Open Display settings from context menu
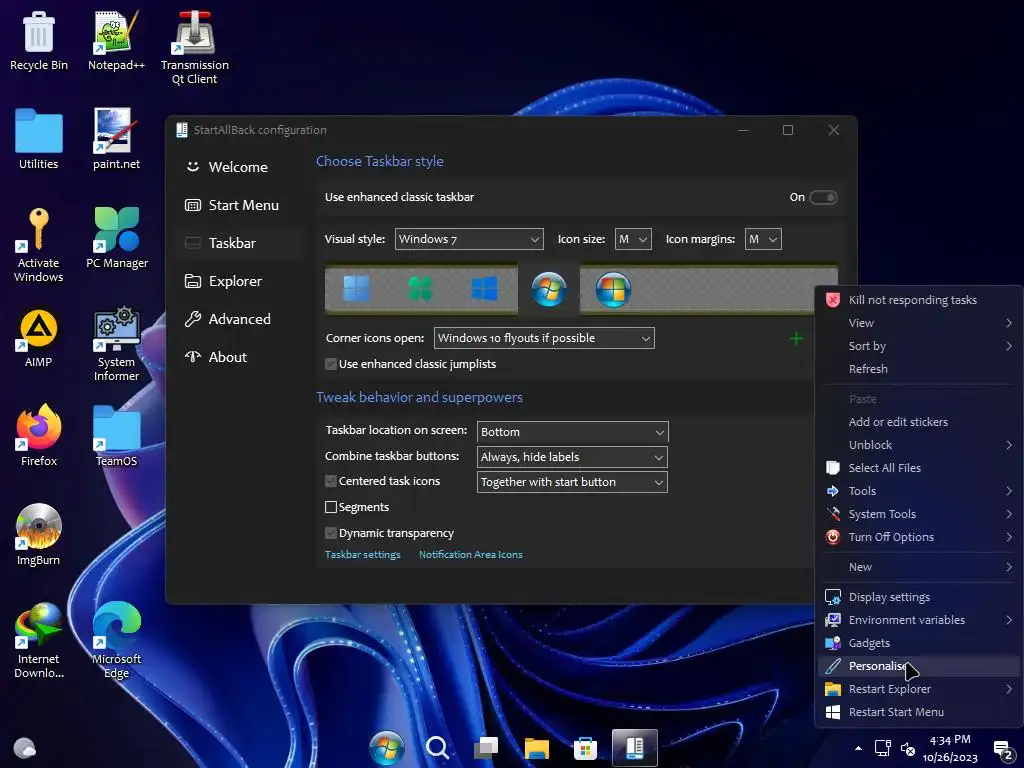The height and width of the screenshot is (768, 1024). (919, 597)
